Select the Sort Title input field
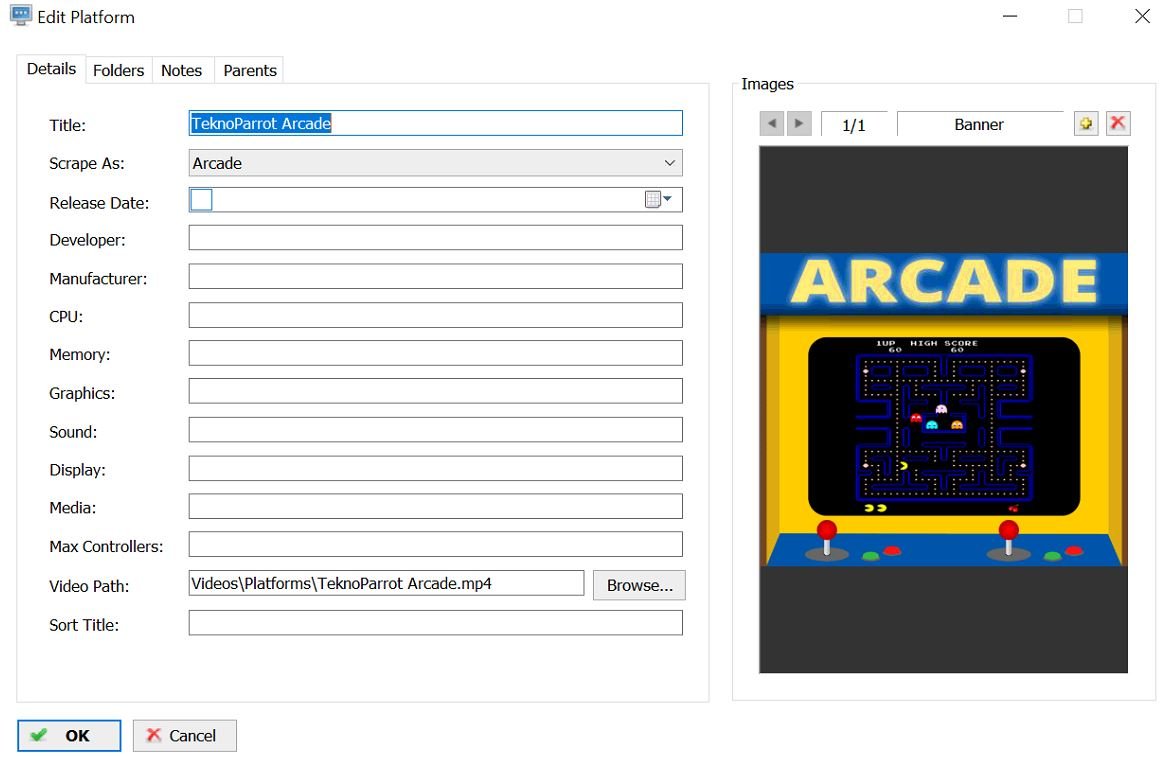Viewport: 1160px width, 757px height. tap(436, 622)
